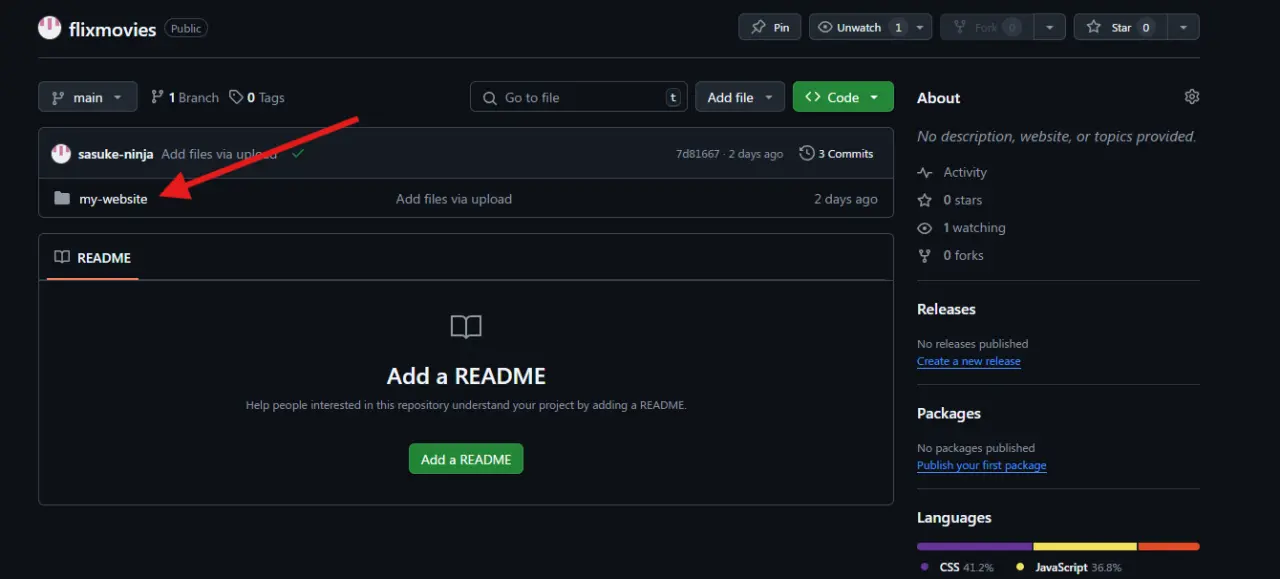Open the Fork options dropdown arrow
This screenshot has width=1280, height=579.
[x=1049, y=27]
